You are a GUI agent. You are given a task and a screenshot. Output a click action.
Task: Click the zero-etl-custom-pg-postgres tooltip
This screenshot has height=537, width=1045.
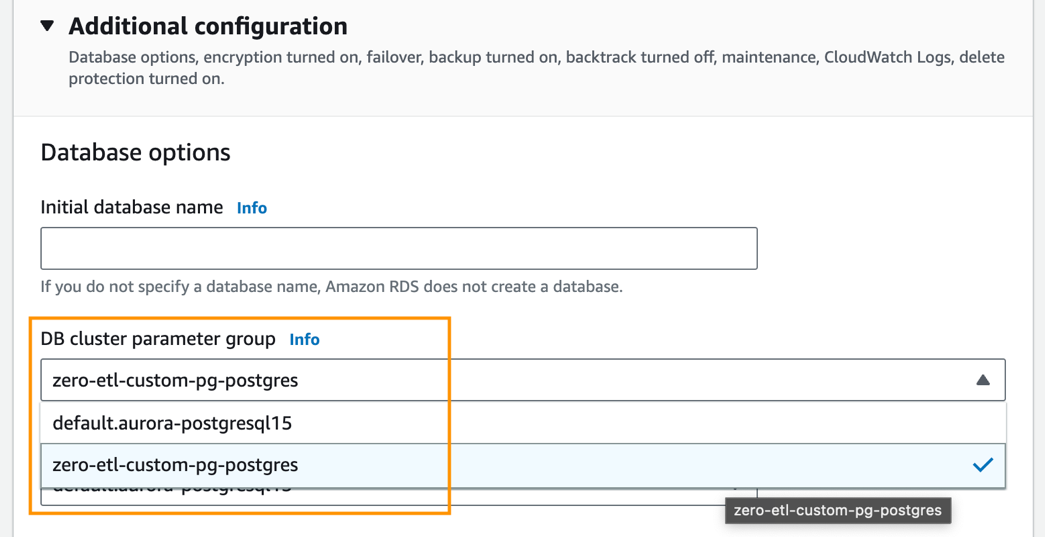[x=837, y=510]
